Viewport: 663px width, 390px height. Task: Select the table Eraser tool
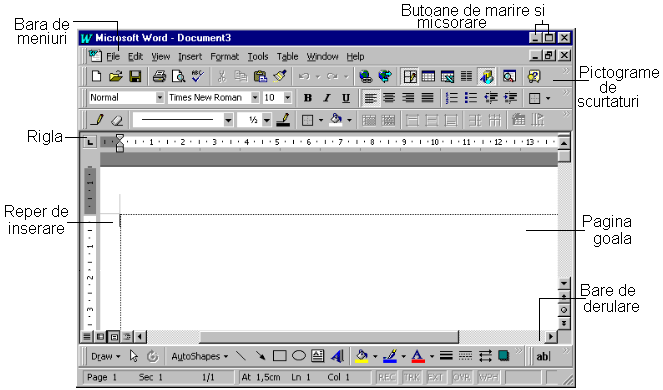click(116, 120)
